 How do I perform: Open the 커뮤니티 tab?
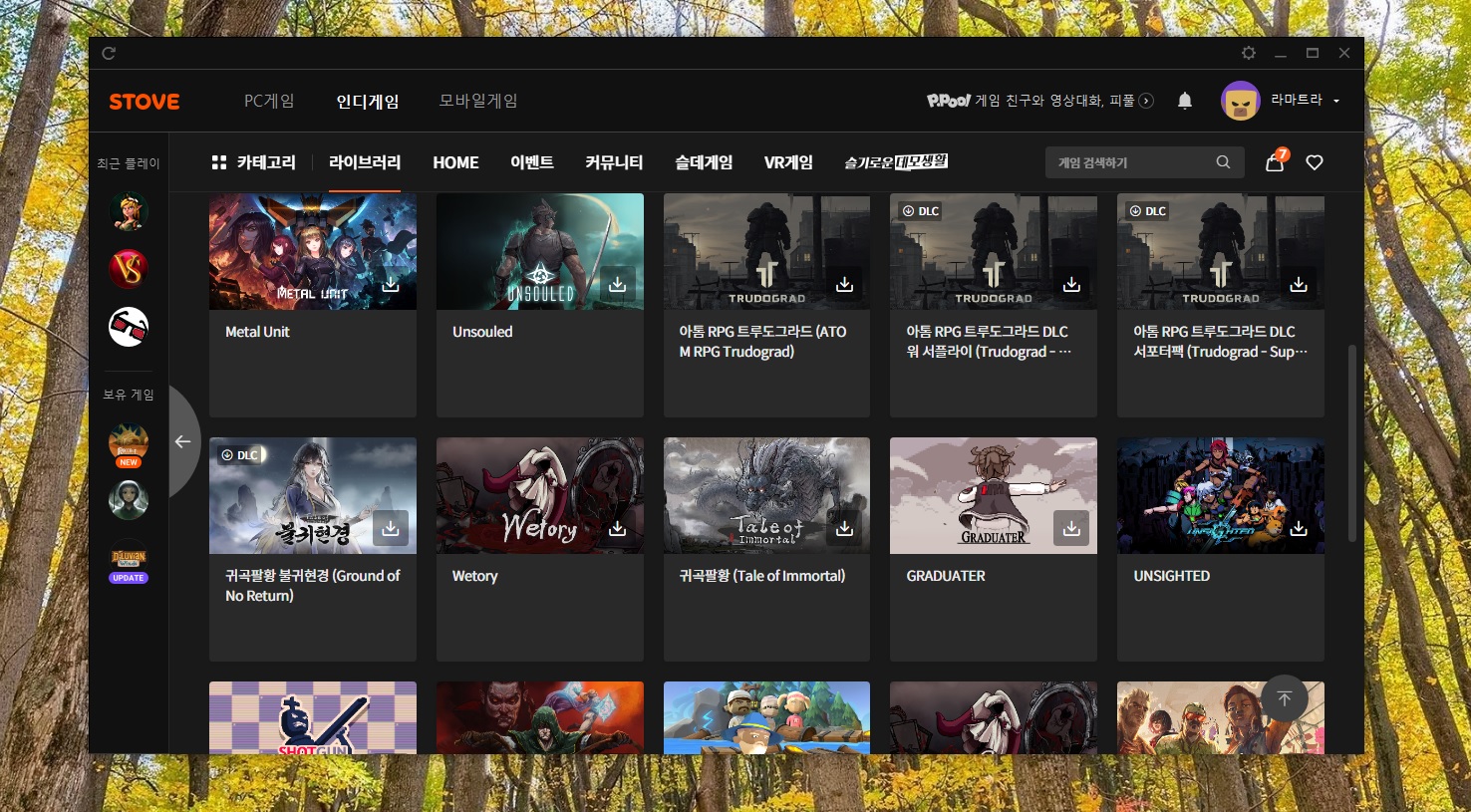(614, 162)
